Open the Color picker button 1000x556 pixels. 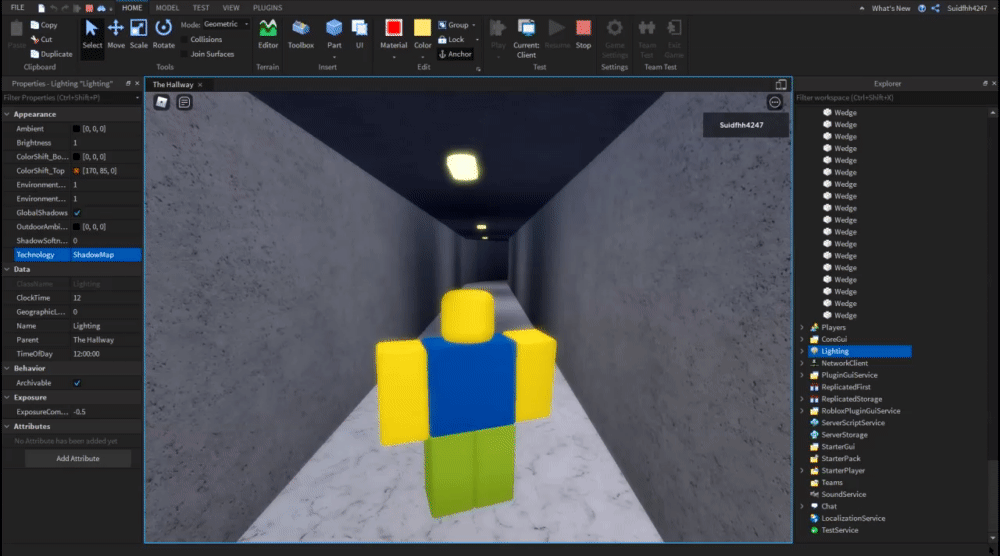tap(422, 34)
